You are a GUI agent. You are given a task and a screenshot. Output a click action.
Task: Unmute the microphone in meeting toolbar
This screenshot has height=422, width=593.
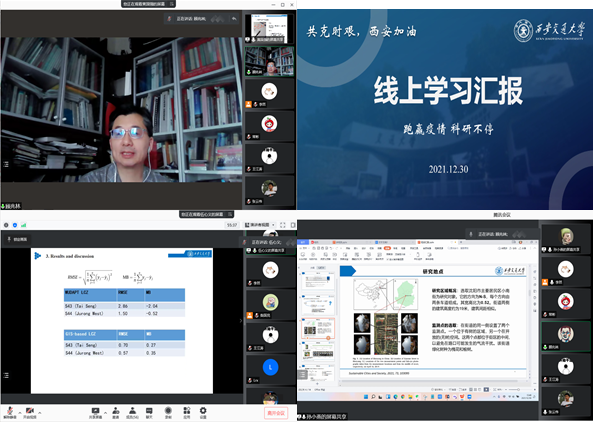[x=10, y=412]
